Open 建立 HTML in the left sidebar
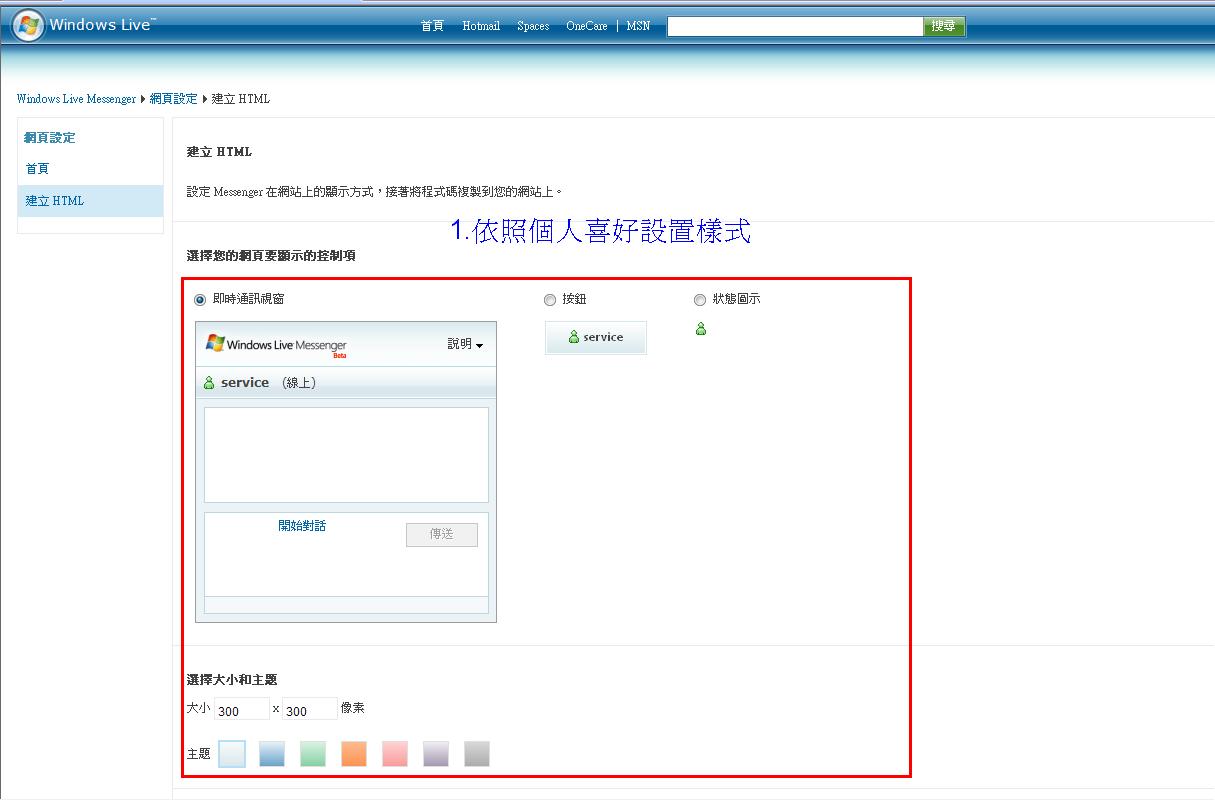This screenshot has height=801, width=1215. 55,201
